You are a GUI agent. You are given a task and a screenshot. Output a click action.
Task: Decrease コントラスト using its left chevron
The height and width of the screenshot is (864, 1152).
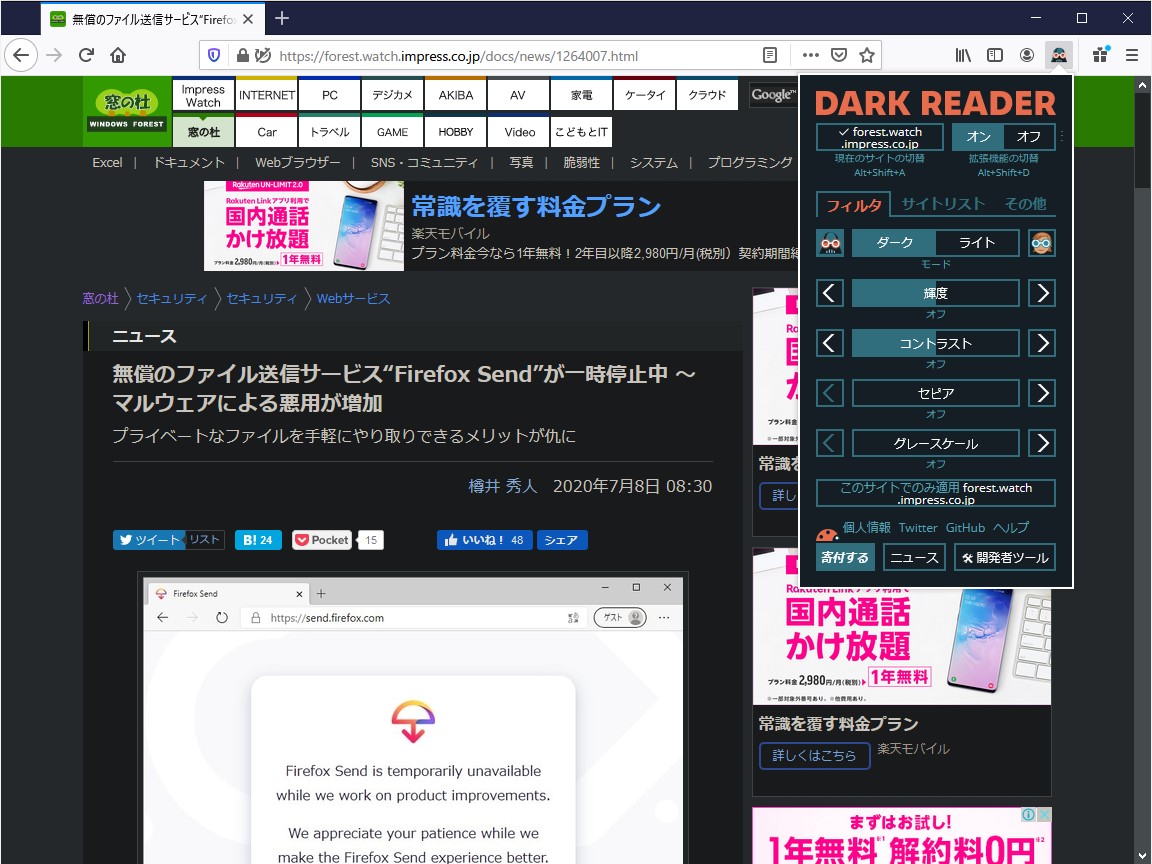829,342
